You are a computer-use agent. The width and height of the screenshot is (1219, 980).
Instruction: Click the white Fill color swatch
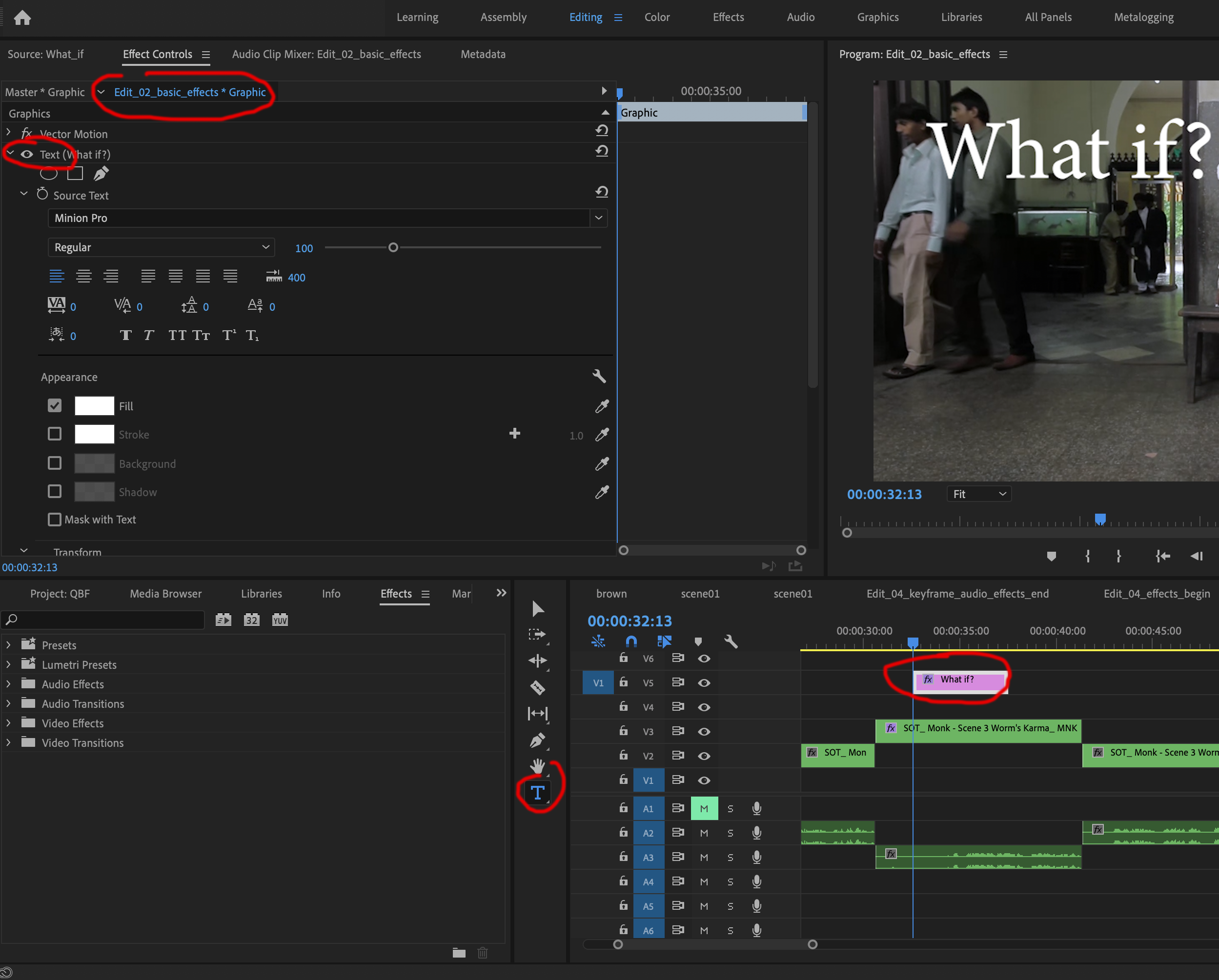(x=94, y=406)
